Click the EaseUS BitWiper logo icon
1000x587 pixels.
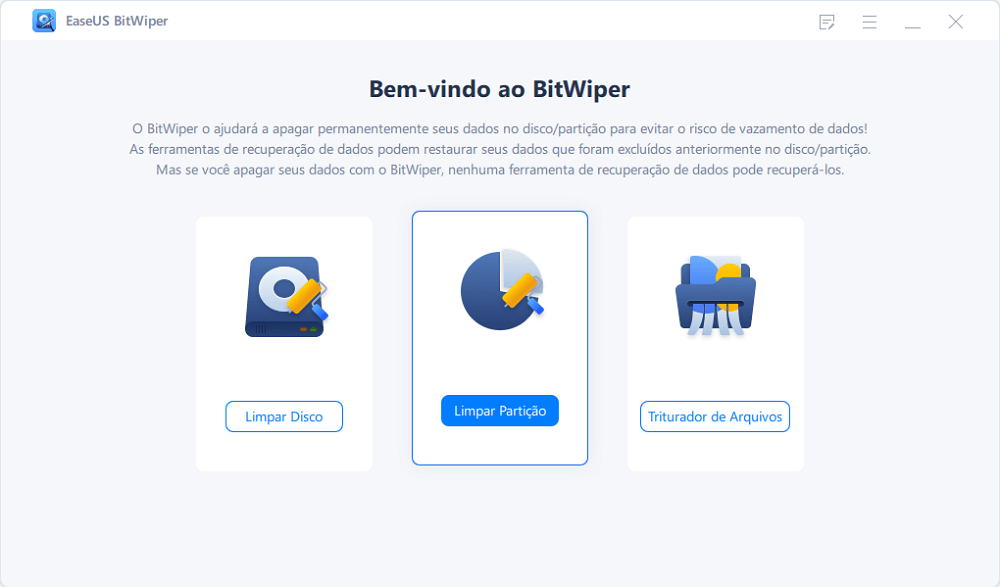point(44,21)
